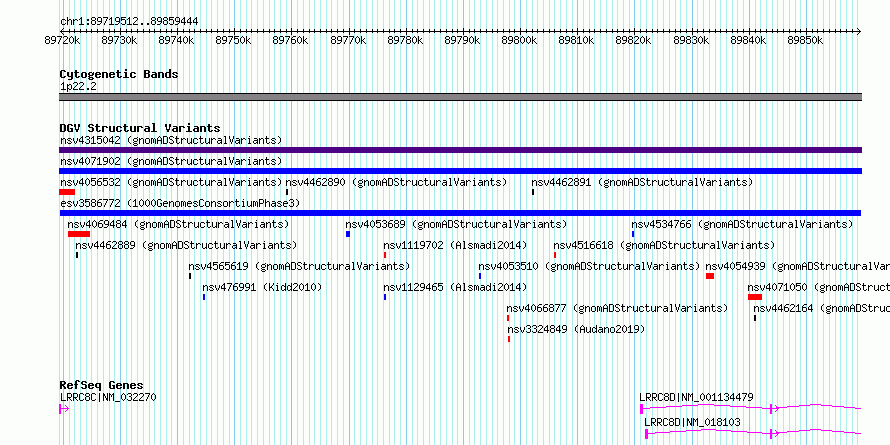
Task: Open nsv1129465 Alsmadi2014 variant label
Action: [455, 287]
